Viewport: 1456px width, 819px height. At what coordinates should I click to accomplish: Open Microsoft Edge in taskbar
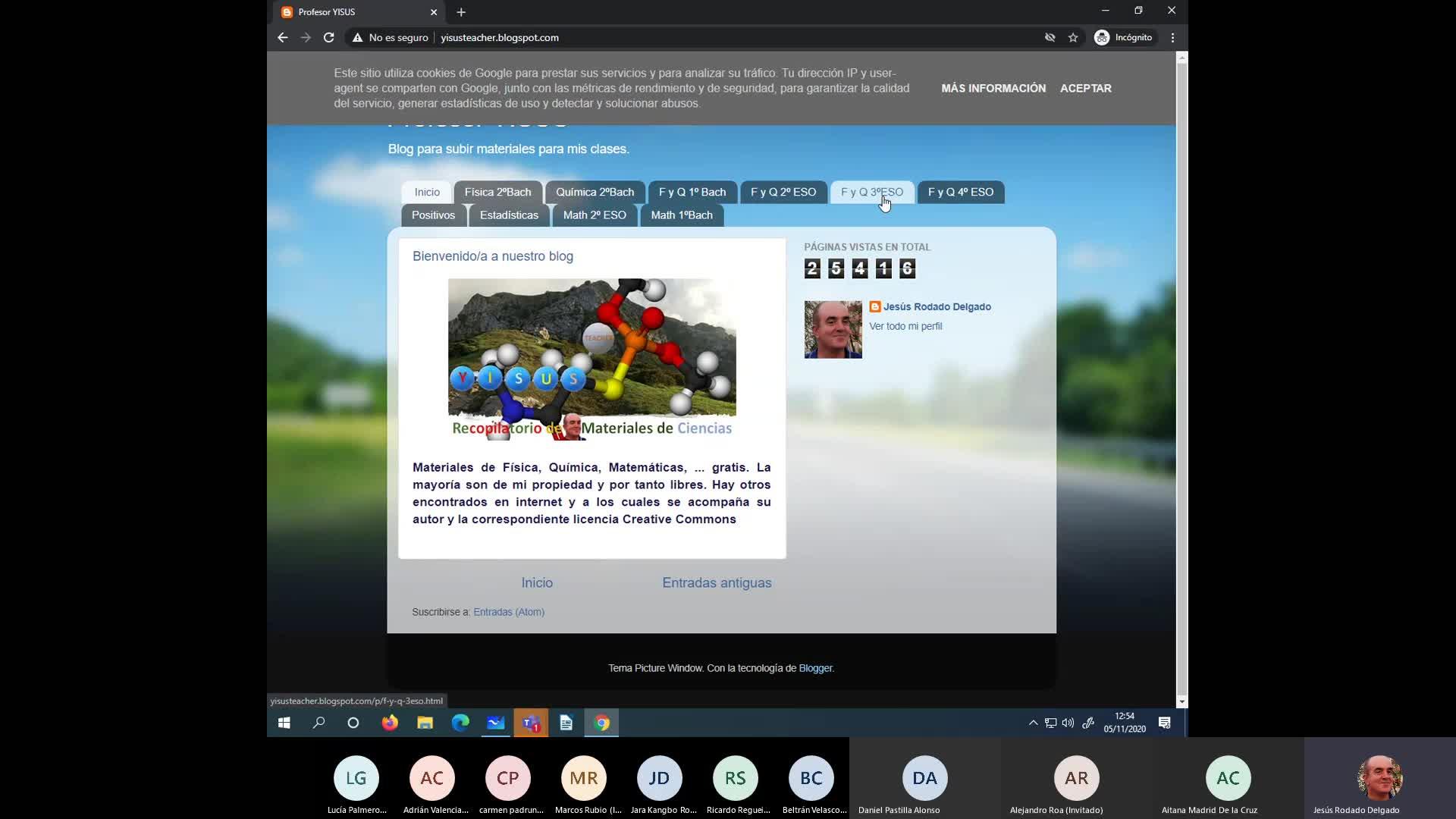pos(460,723)
